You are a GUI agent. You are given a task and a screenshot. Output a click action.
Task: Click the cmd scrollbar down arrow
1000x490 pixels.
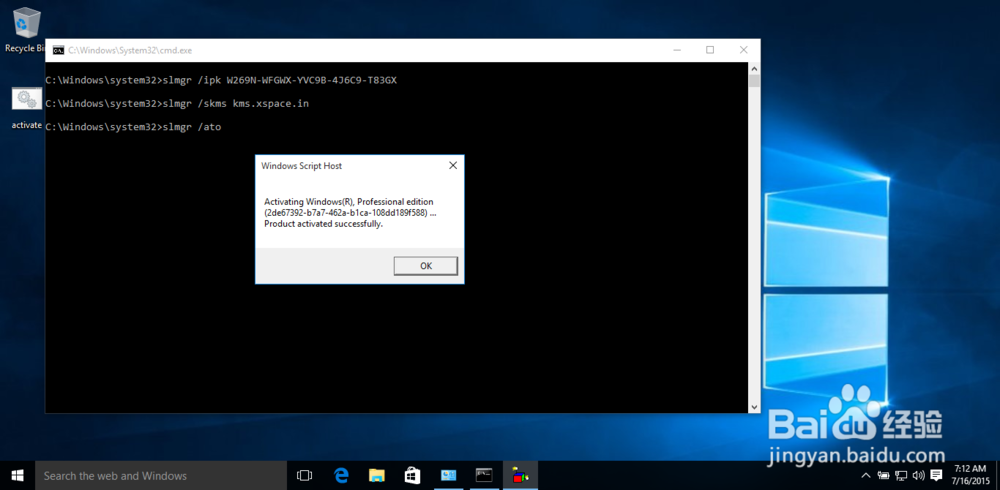(754, 407)
